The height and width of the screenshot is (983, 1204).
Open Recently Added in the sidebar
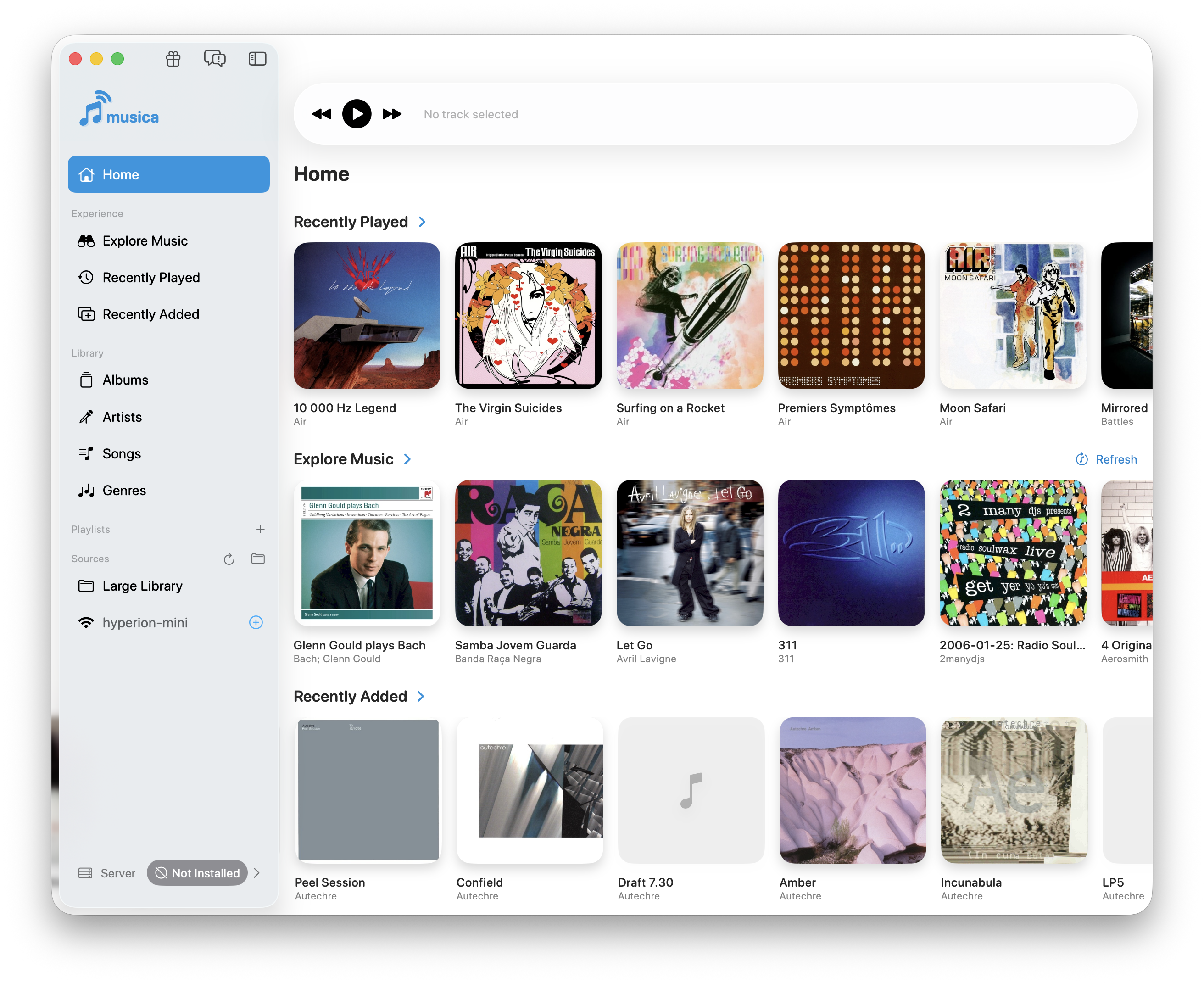pyautogui.click(x=169, y=314)
